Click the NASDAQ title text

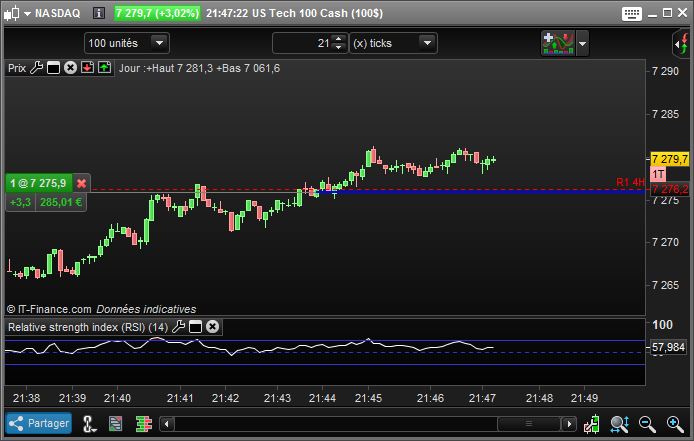click(58, 13)
